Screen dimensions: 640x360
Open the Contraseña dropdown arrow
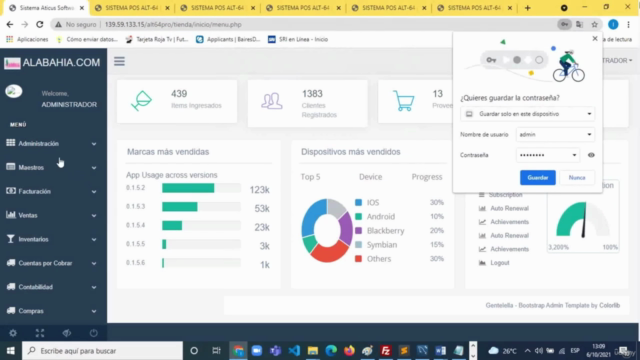pos(574,155)
